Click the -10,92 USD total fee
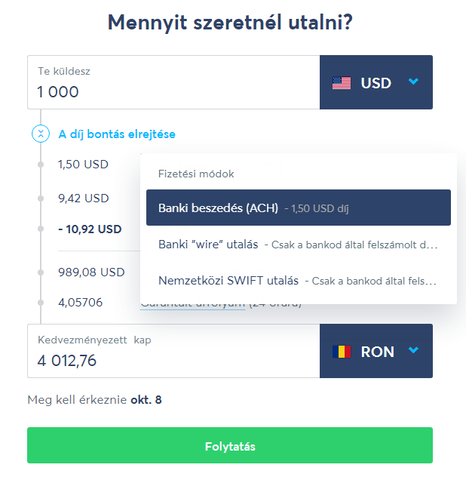The height and width of the screenshot is (480, 466). click(x=90, y=229)
